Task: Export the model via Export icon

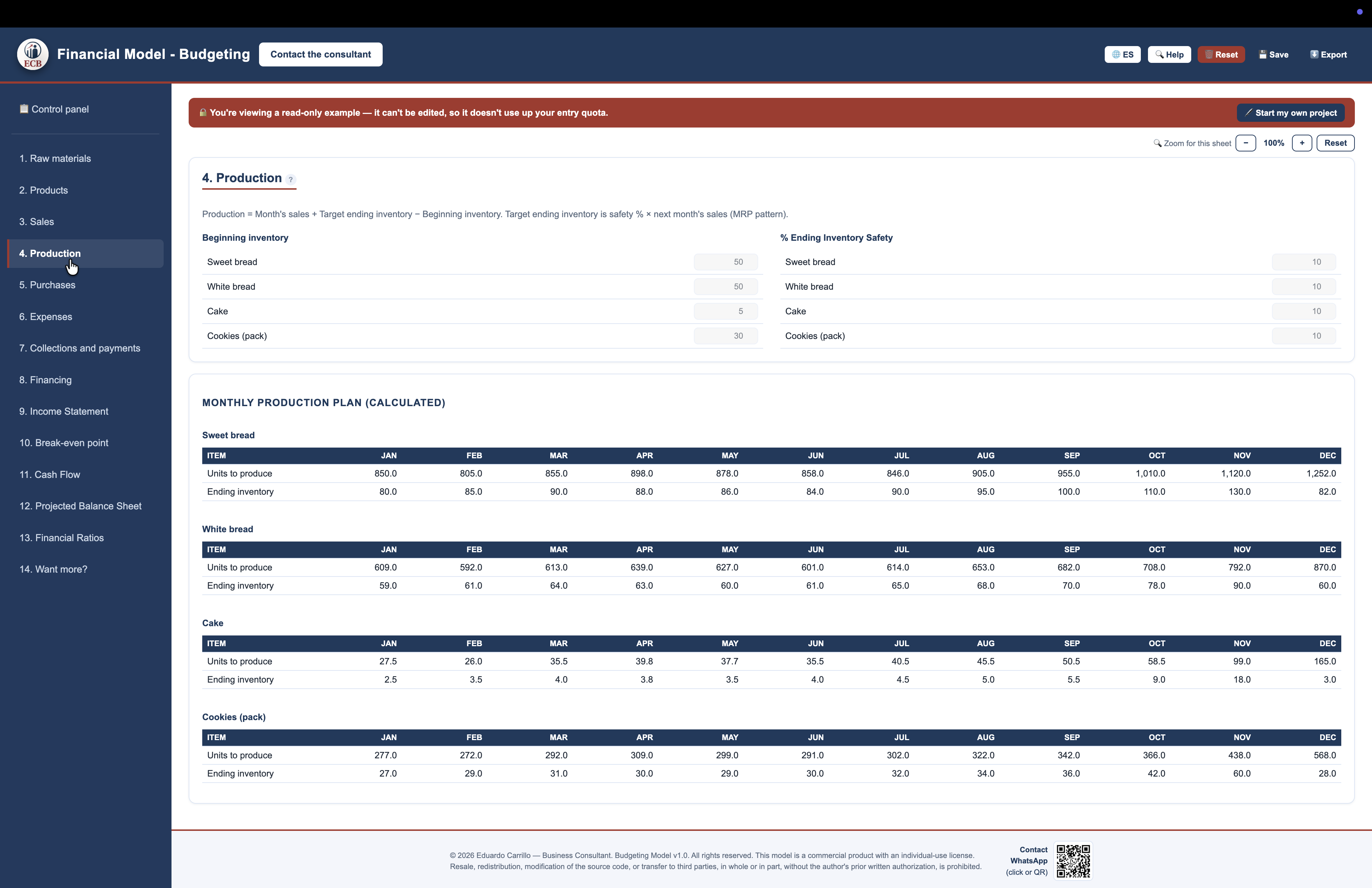Action: 1328,55
